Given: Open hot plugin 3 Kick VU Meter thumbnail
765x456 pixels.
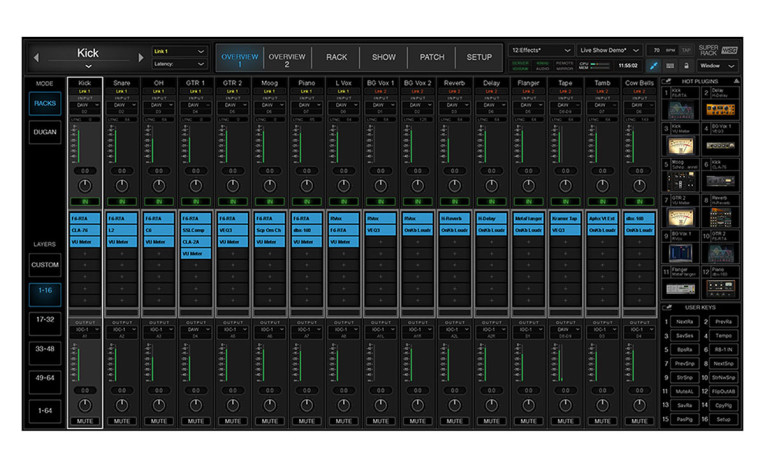Looking at the screenshot, I should 681,146.
